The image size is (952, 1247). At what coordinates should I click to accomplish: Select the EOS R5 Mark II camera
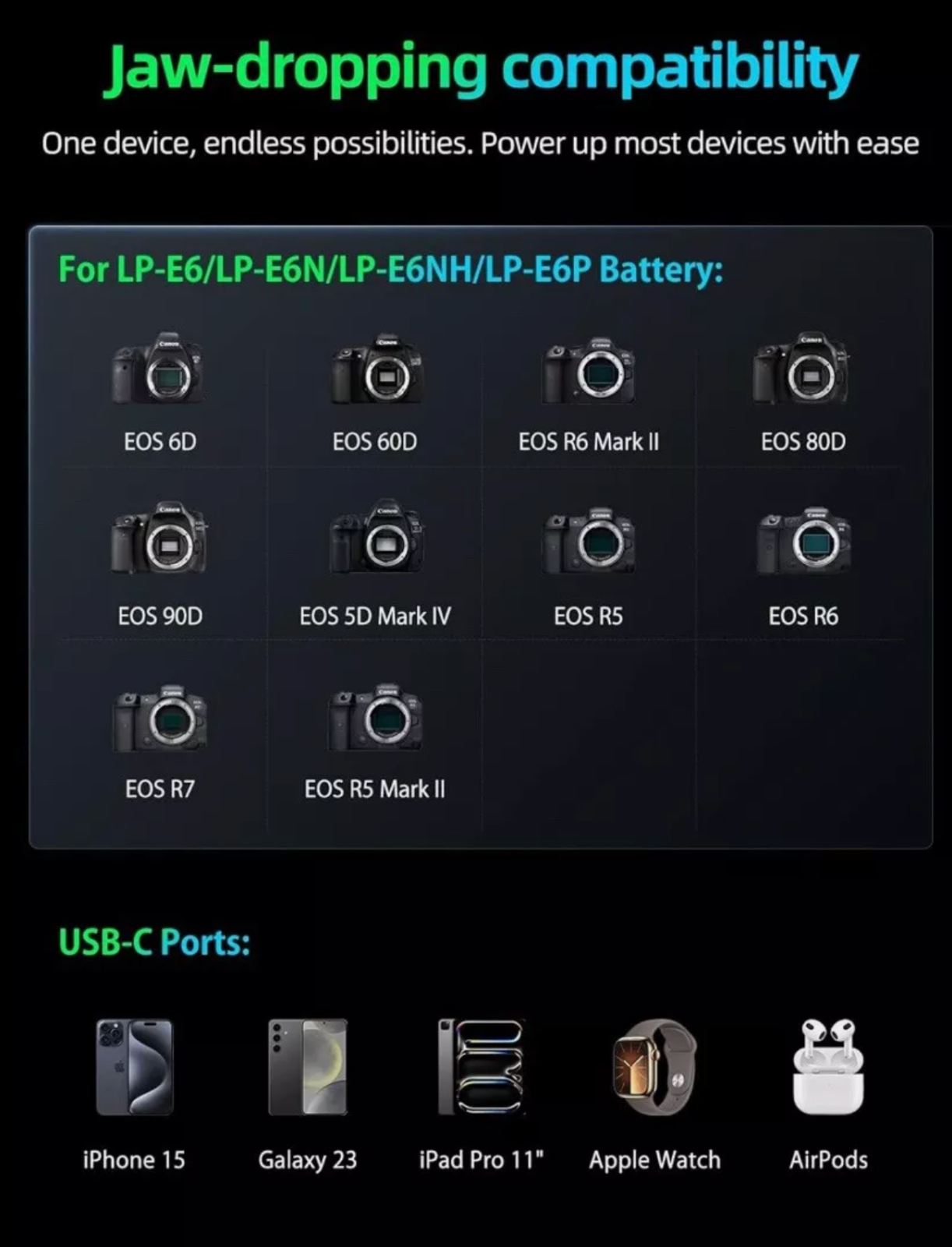click(x=376, y=717)
